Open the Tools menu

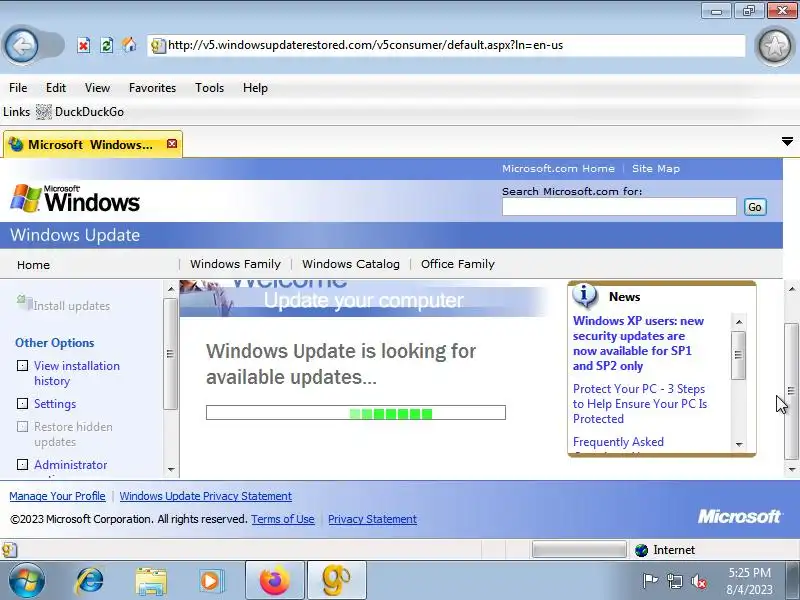[209, 88]
